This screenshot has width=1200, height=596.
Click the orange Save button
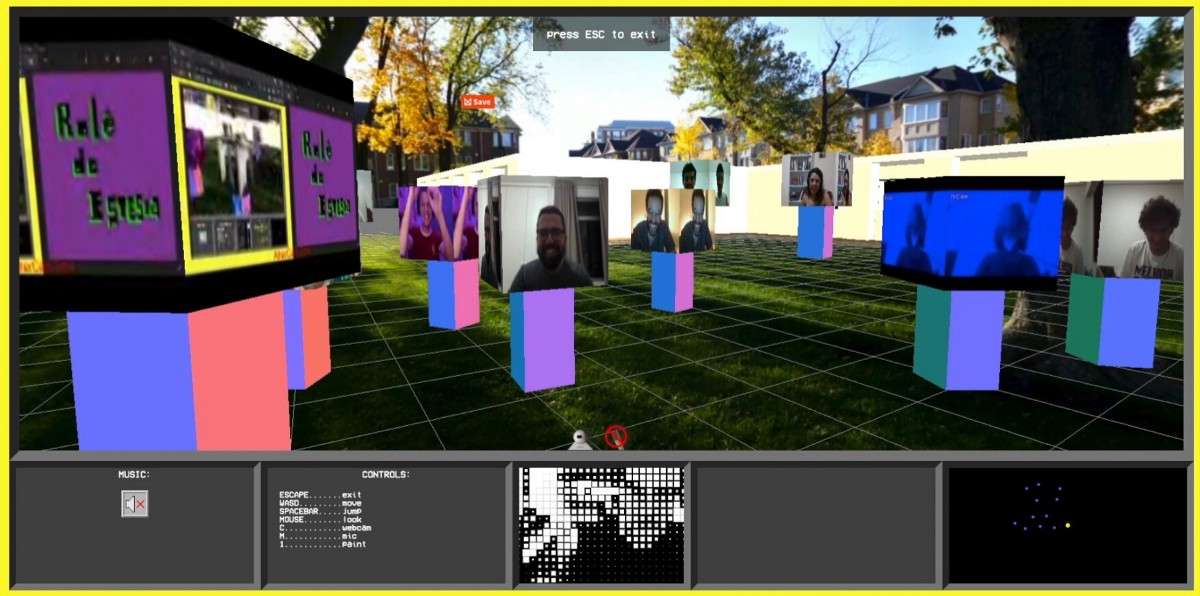(x=478, y=102)
